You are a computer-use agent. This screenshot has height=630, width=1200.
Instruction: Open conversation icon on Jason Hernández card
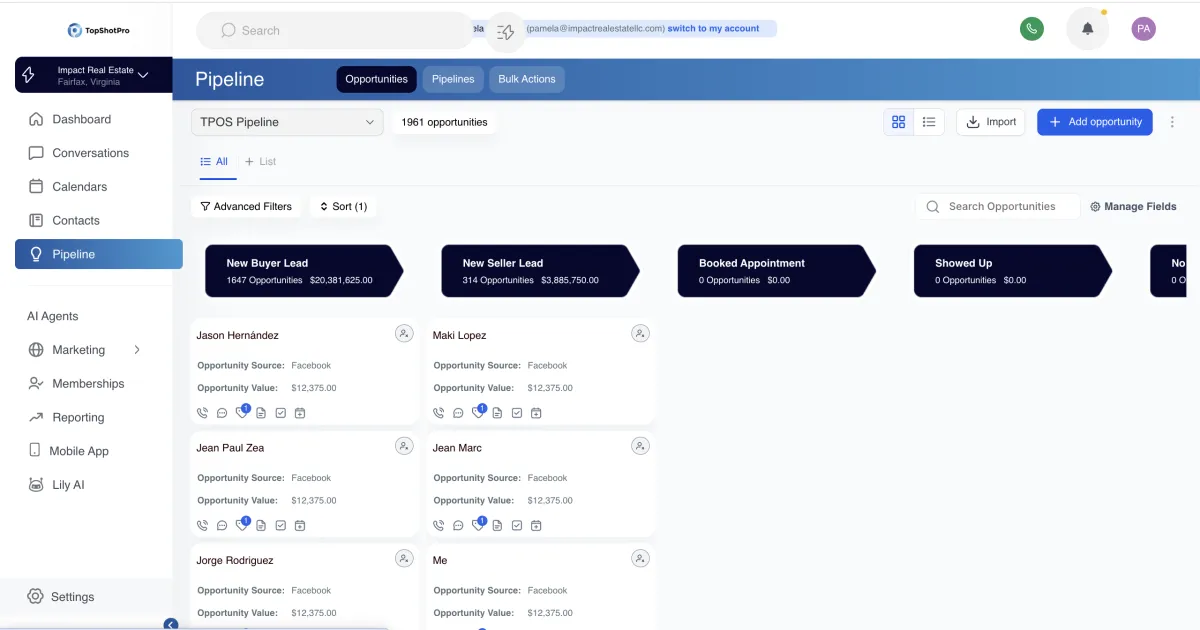click(222, 413)
